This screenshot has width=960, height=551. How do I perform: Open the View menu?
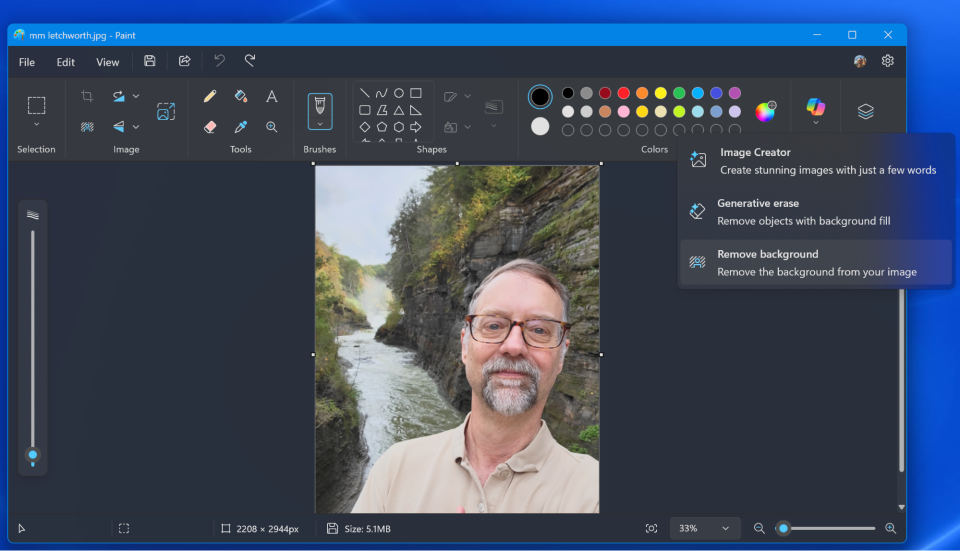(x=107, y=62)
